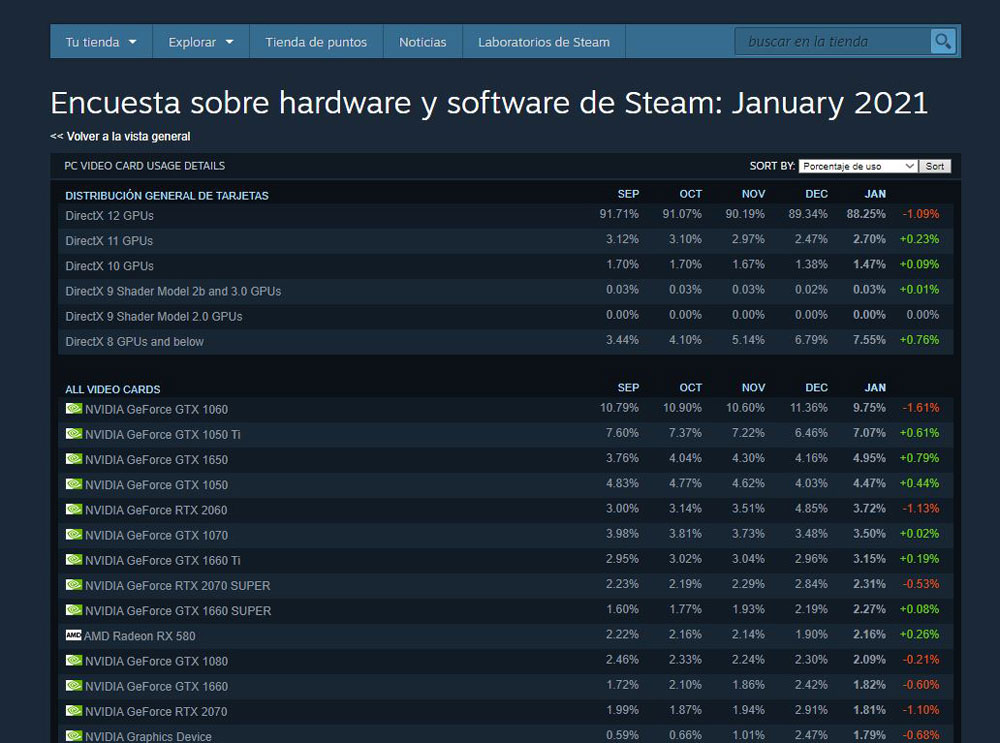
Task: Click the search magnifier icon
Action: pos(942,41)
